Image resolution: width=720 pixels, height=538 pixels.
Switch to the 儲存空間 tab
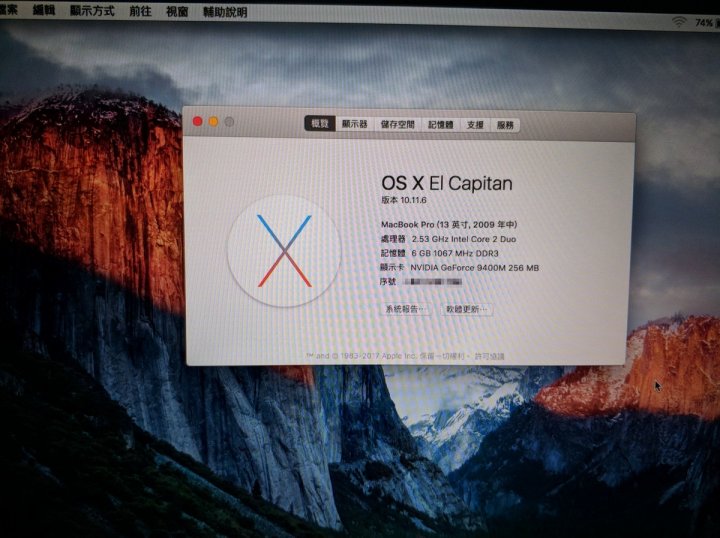(398, 124)
